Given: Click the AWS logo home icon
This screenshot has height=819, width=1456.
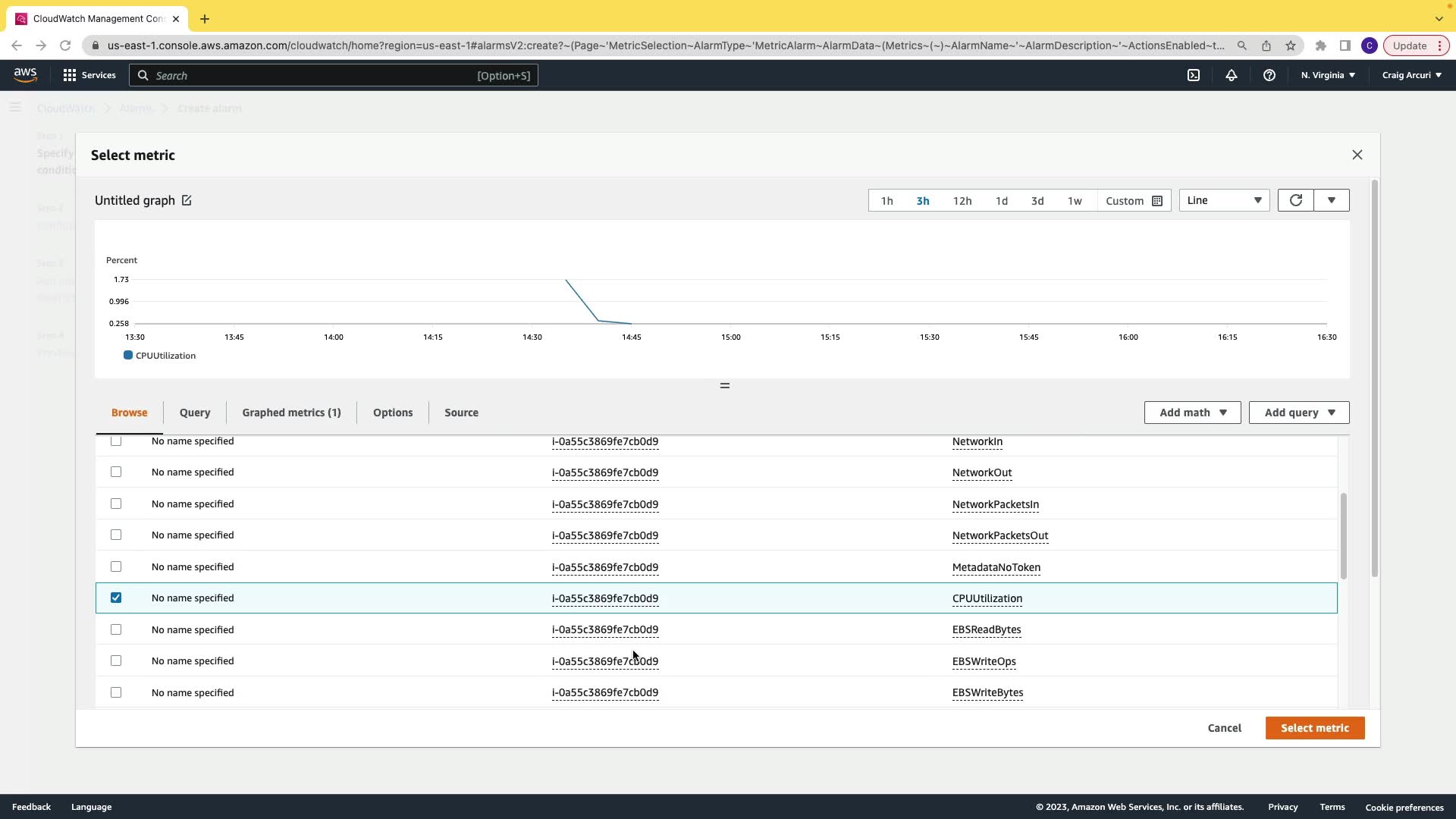Looking at the screenshot, I should tap(25, 74).
